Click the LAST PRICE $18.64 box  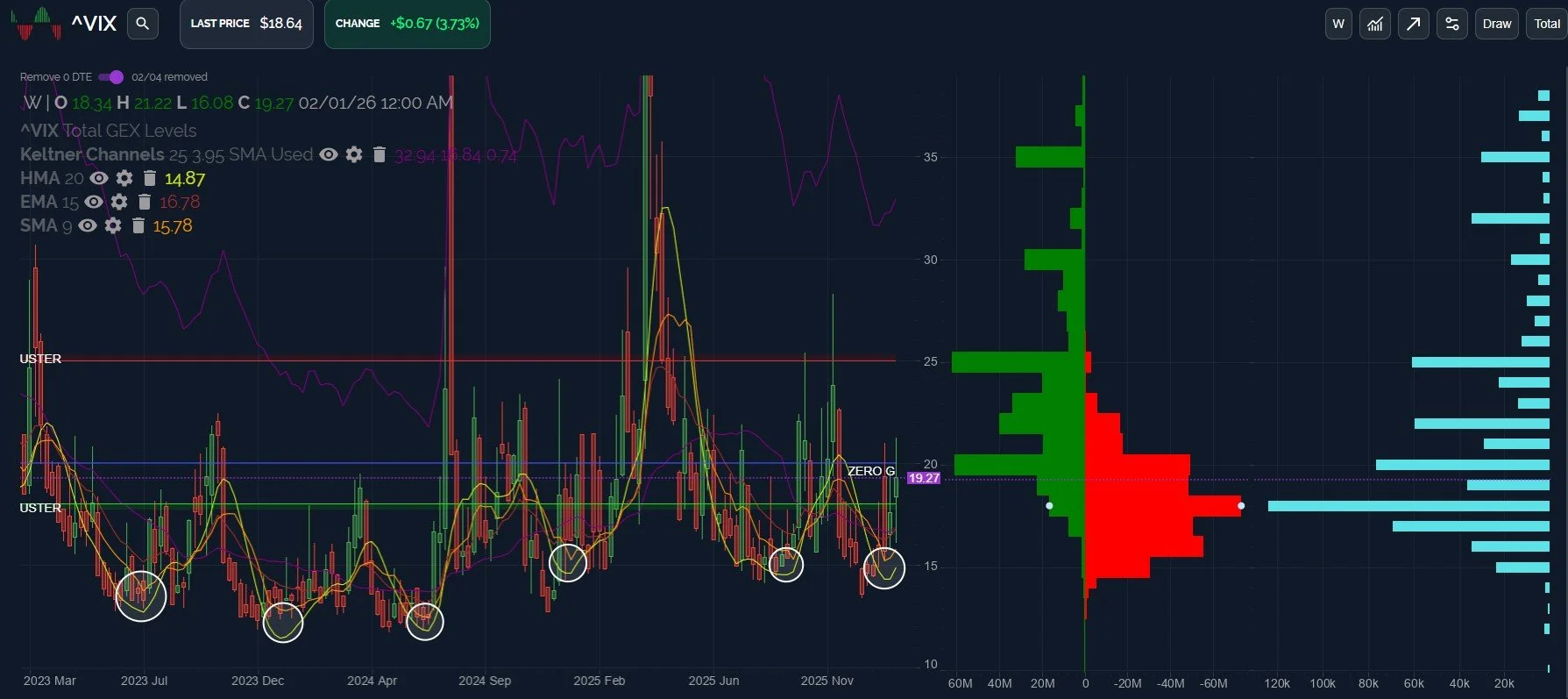click(246, 24)
